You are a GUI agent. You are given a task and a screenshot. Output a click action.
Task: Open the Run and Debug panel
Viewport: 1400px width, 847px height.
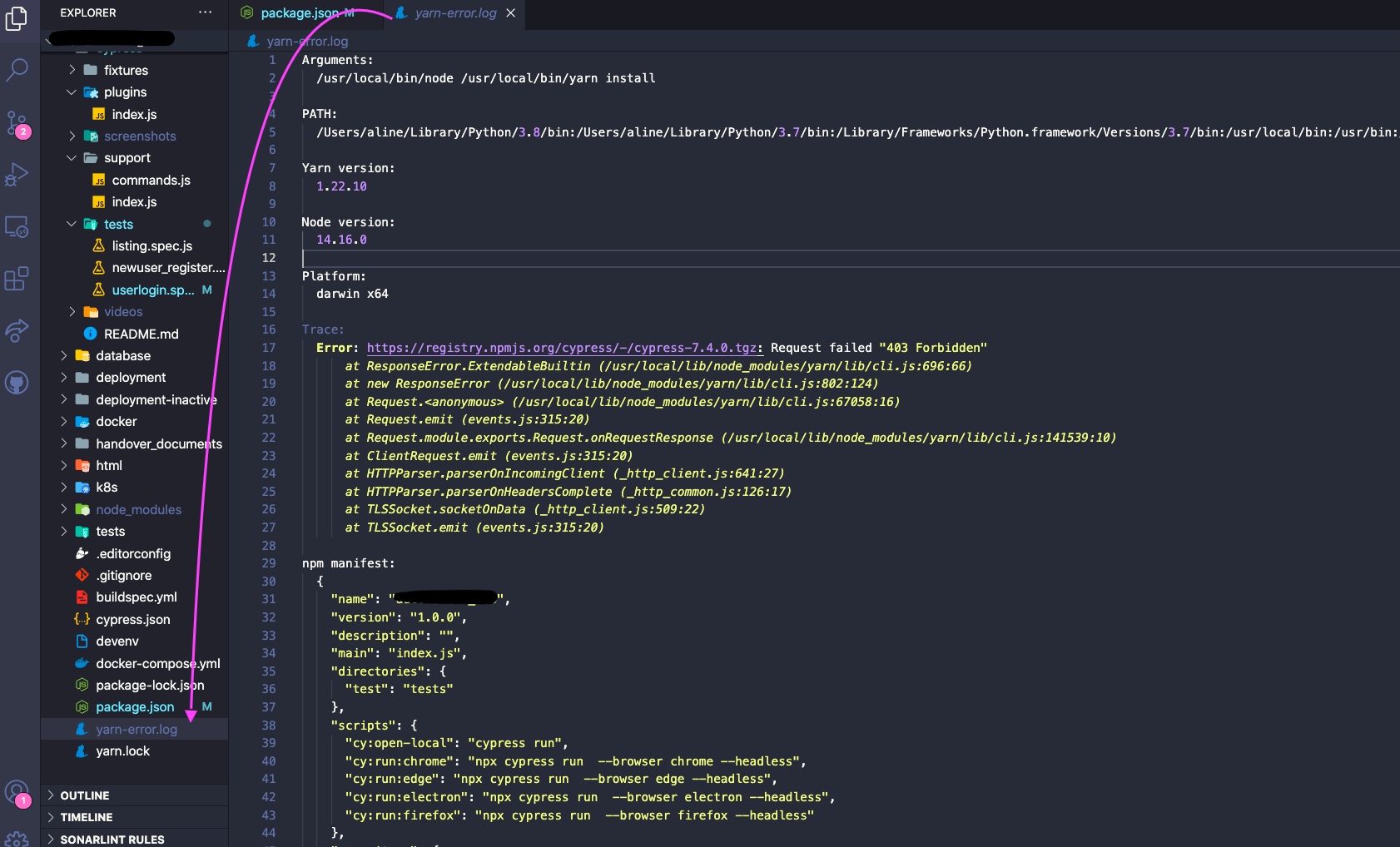[17, 174]
